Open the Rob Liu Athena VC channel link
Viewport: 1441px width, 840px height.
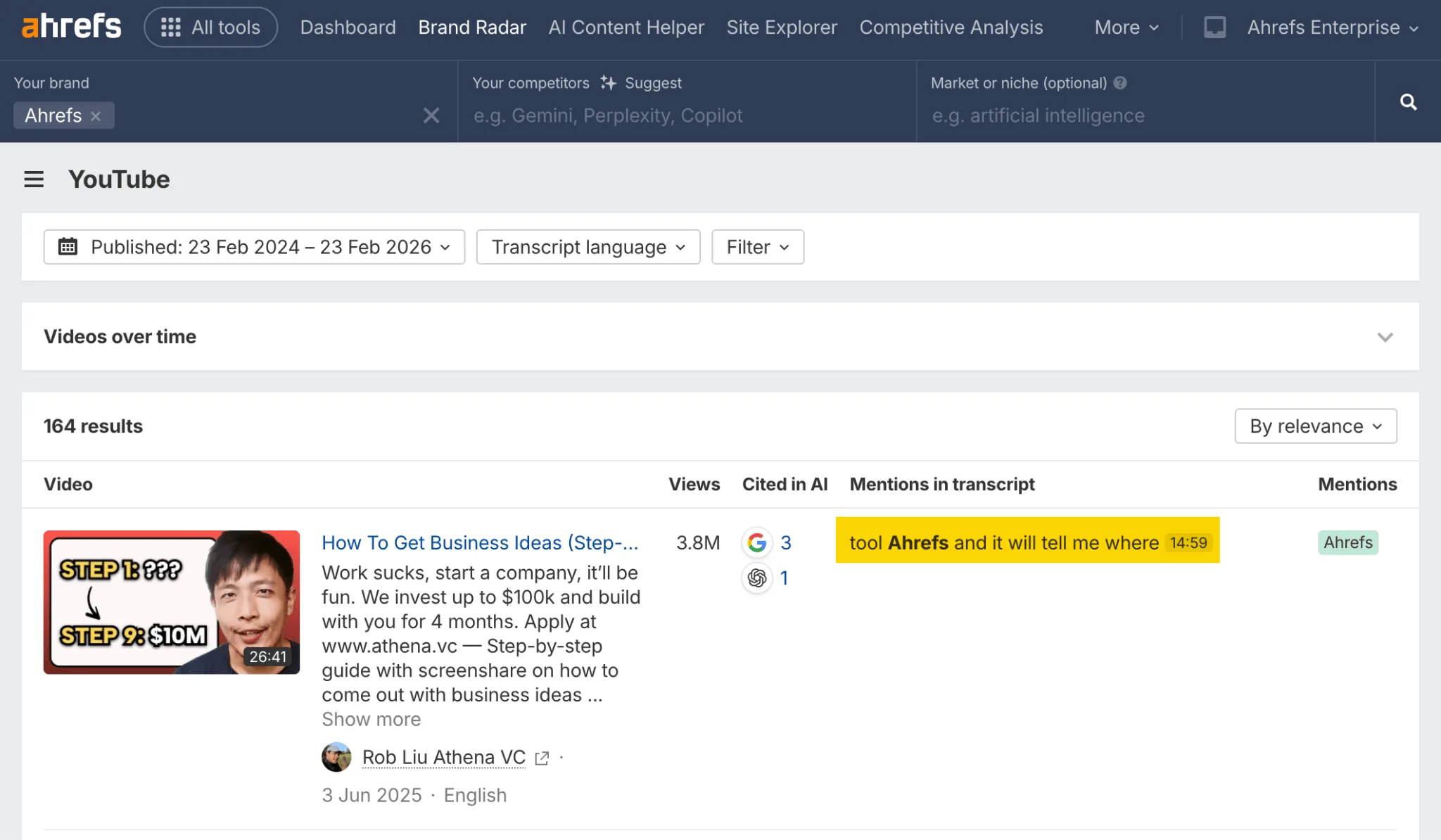(x=443, y=757)
